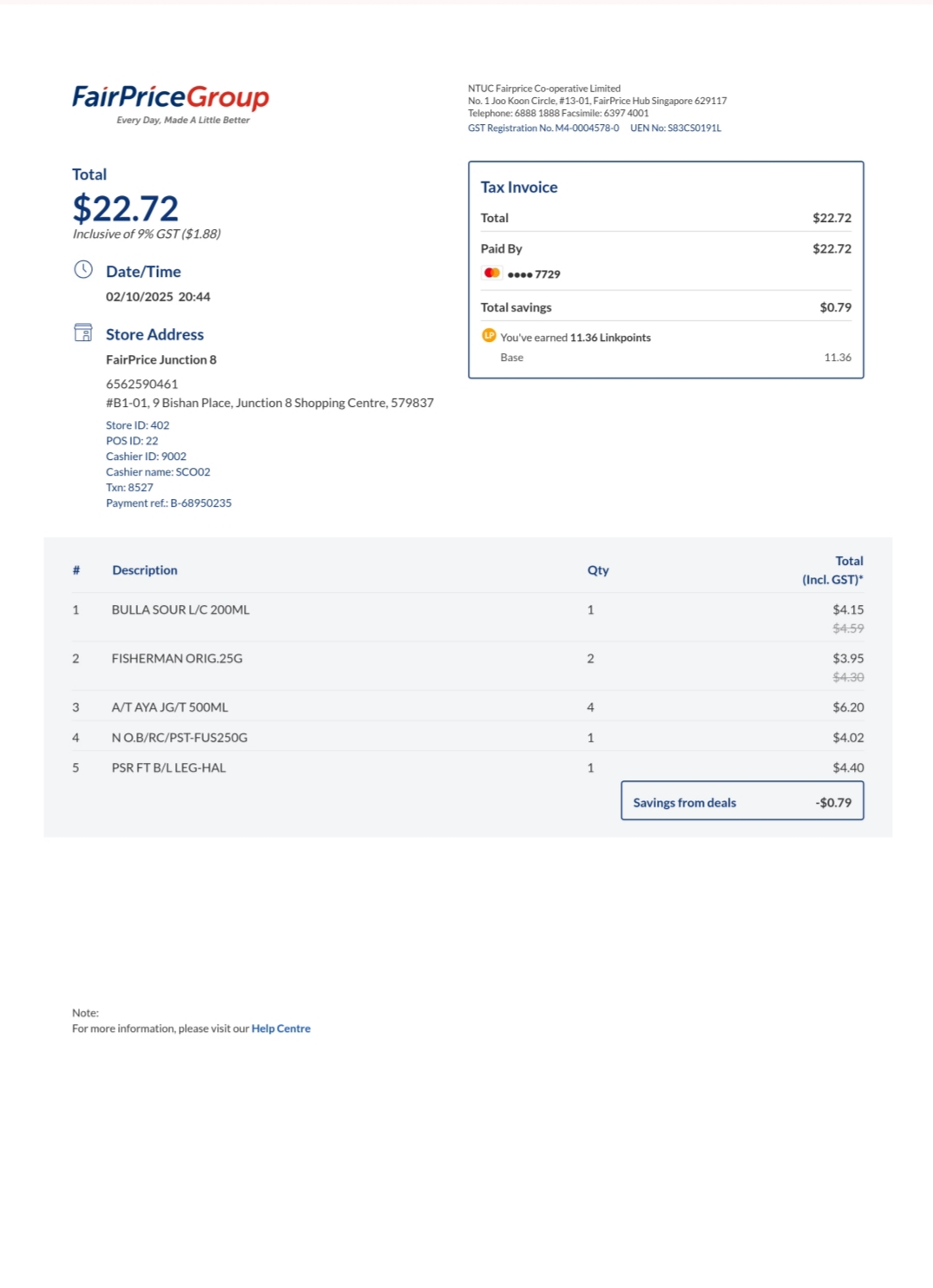Click the Savings from deals label
This screenshot has width=933, height=1288.
685,803
